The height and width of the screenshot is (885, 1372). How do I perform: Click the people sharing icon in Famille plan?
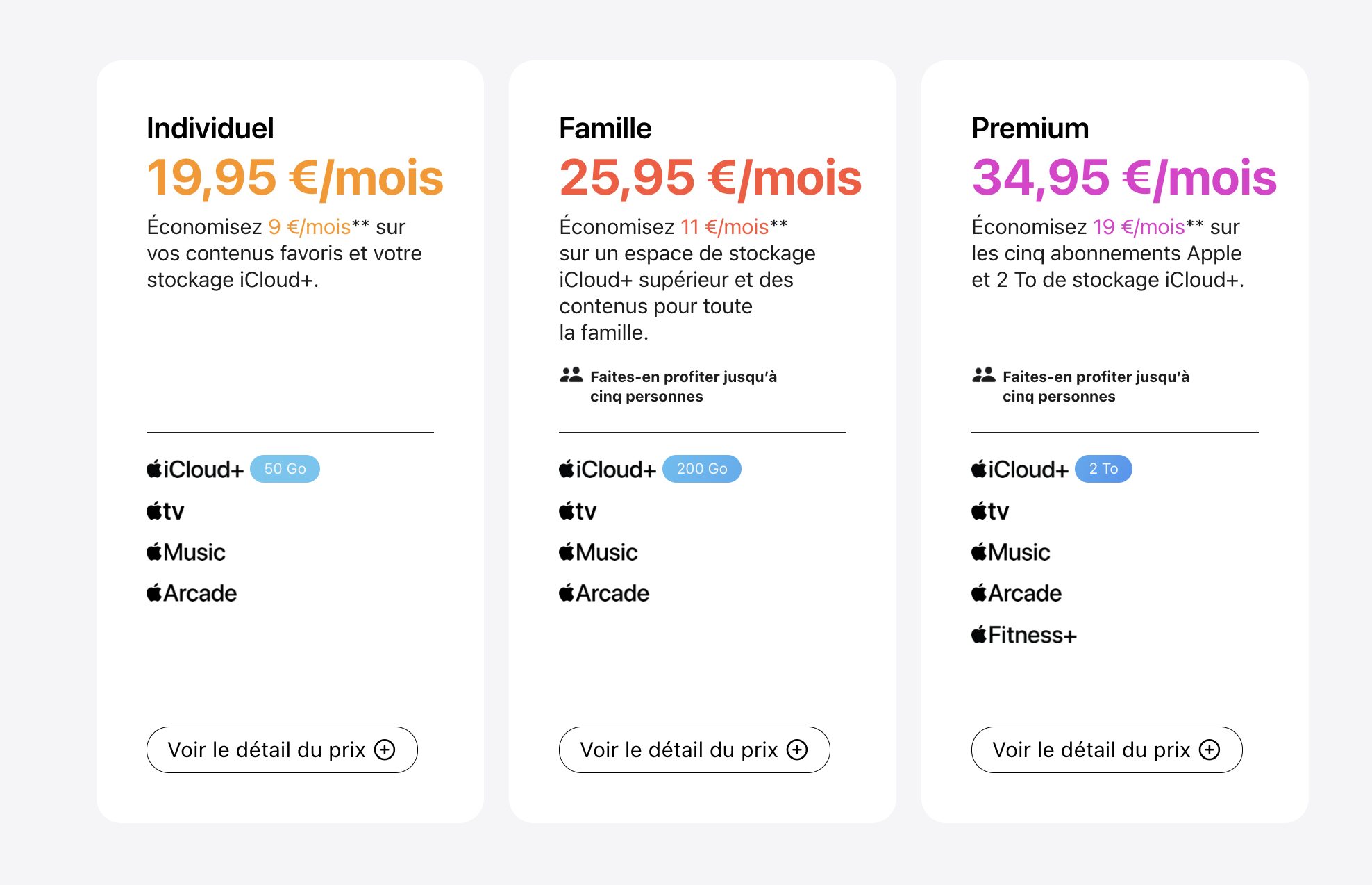[571, 376]
